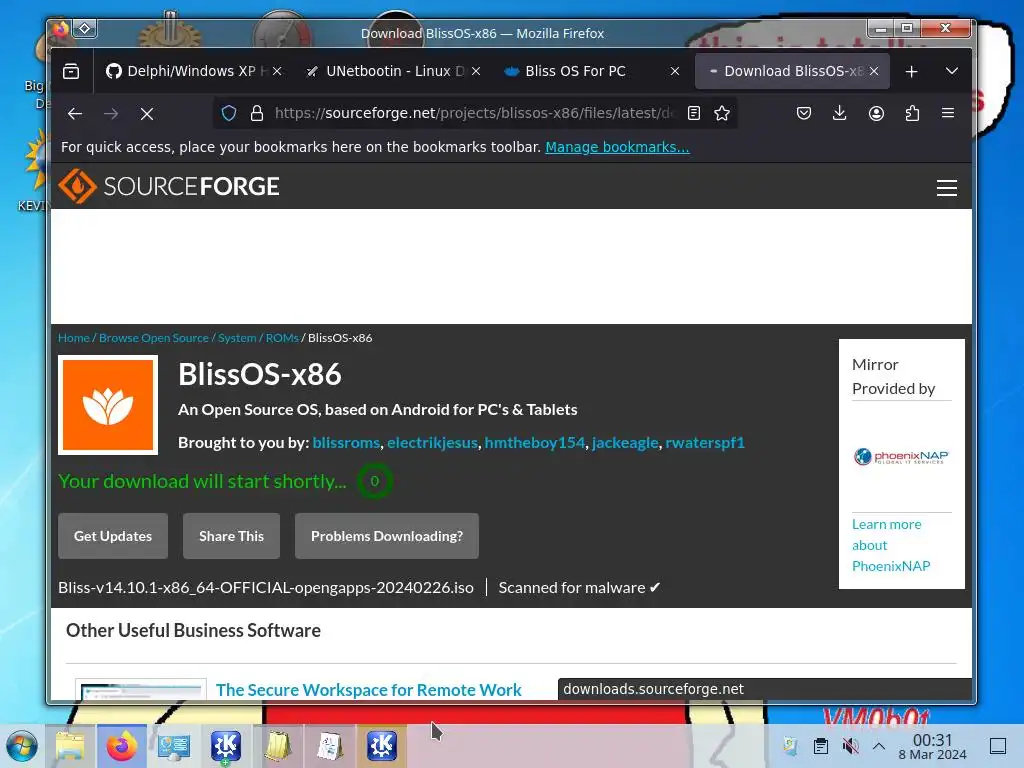The width and height of the screenshot is (1024, 768).
Task: Go back to previous page
Action: [75, 114]
